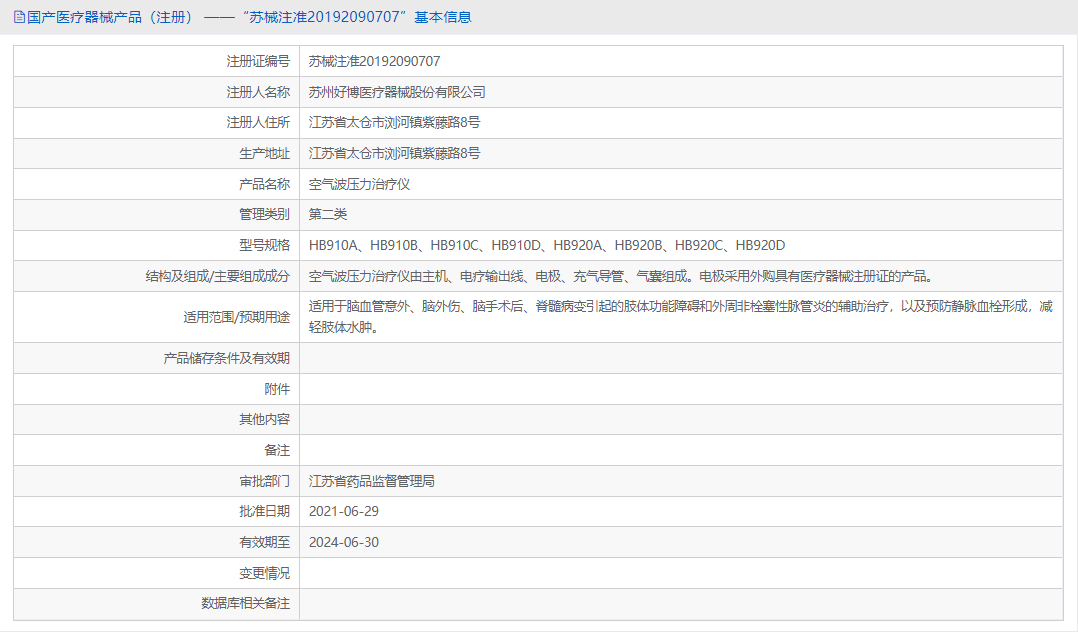1078x640 pixels.
Task: Click the document icon before the page title
Action: coord(19,17)
